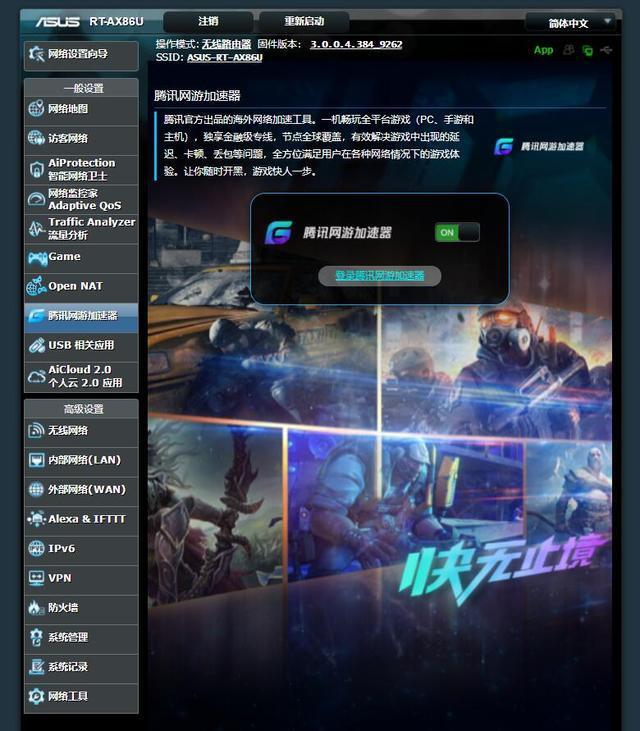This screenshot has height=731, width=640.
Task: Click the AiCloud 2.0 cloud icon
Action: [36, 376]
